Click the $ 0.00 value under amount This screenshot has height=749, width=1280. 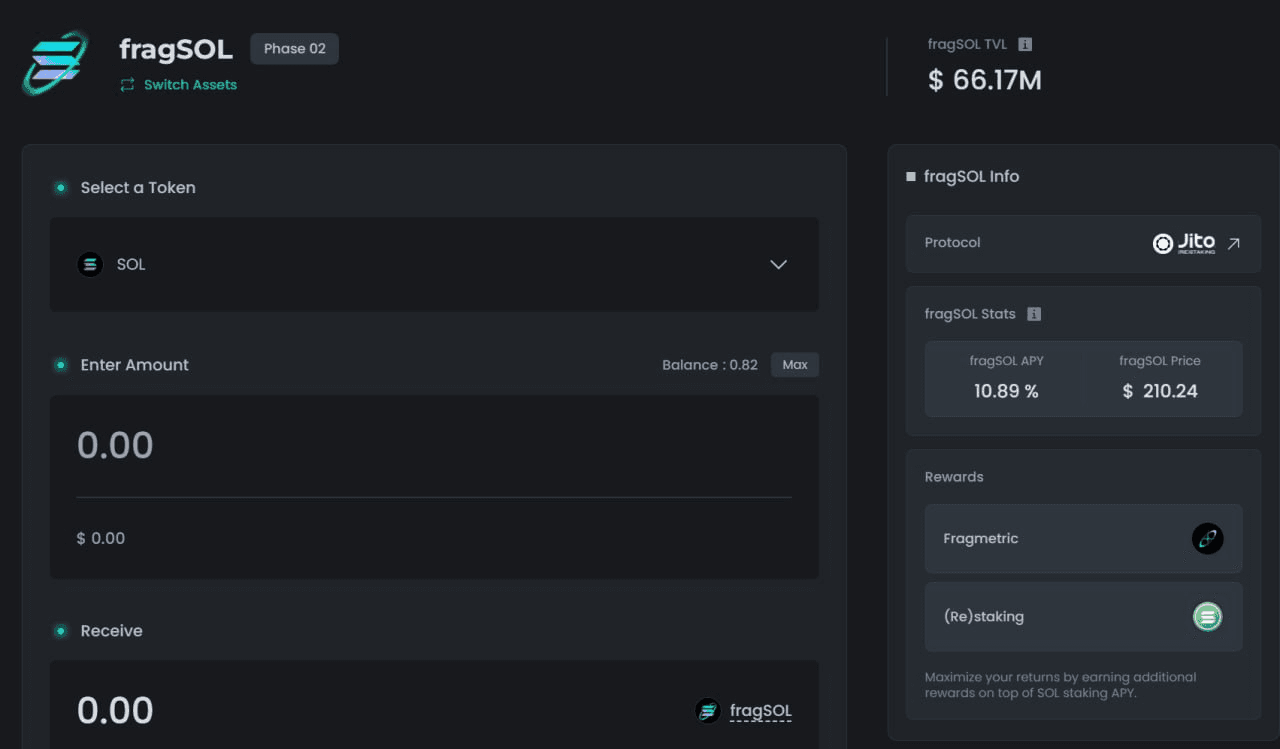click(x=101, y=539)
